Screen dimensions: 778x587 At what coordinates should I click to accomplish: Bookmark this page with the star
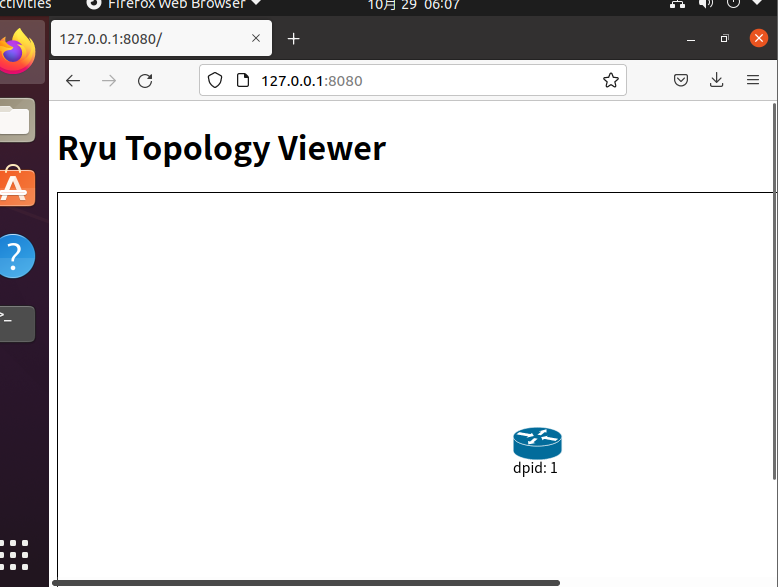click(611, 80)
